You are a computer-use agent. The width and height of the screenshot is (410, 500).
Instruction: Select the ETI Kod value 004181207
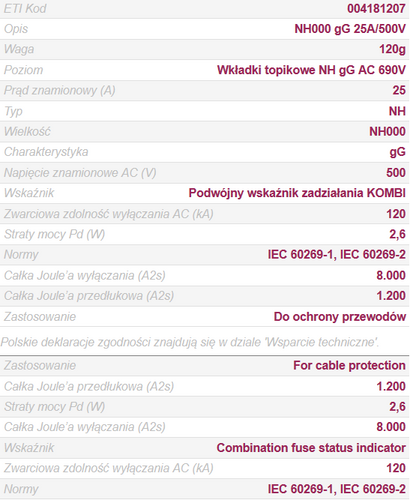376,8
